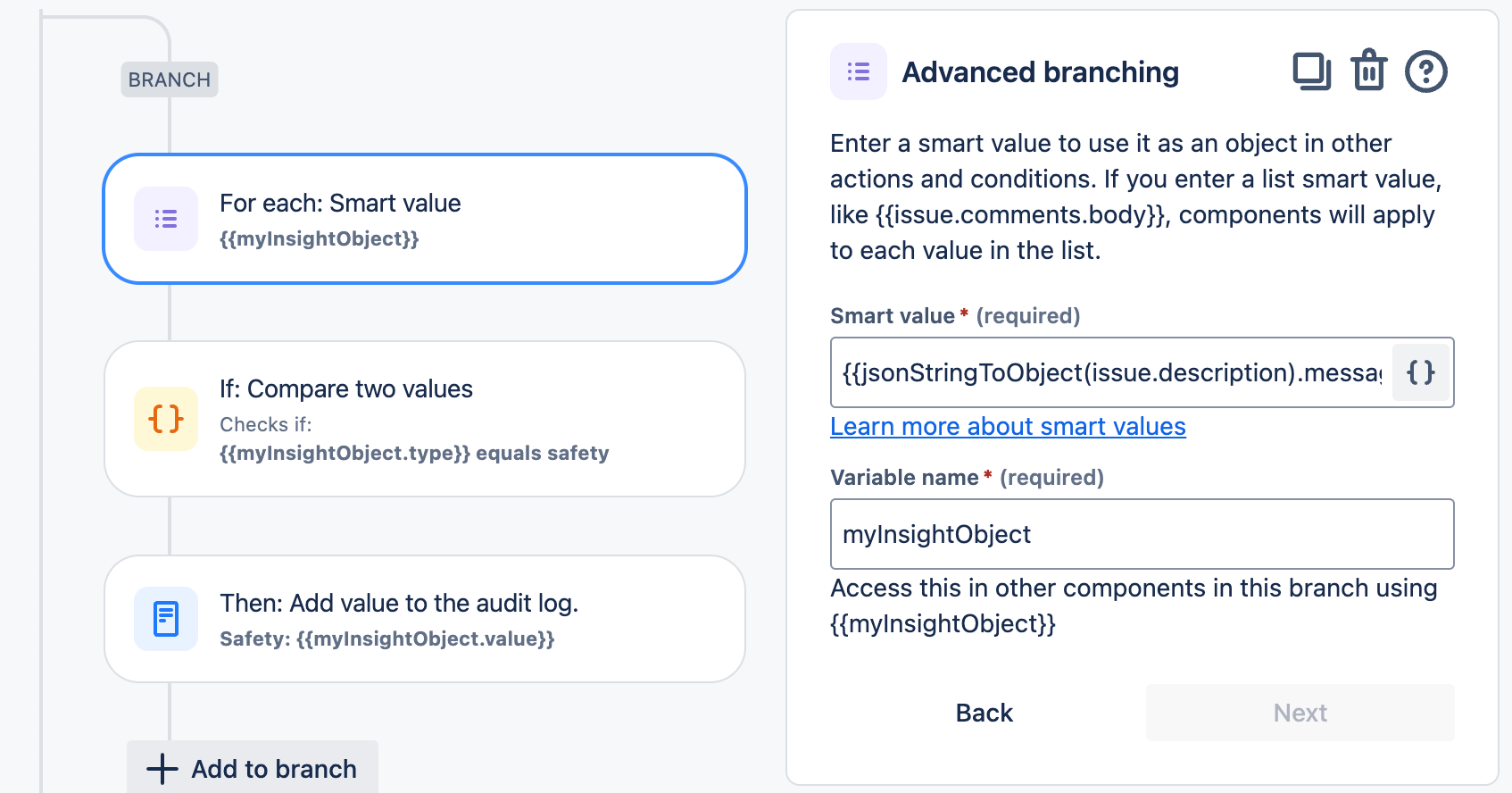Click the orange Compare two values icon
The image size is (1512, 793).
(166, 419)
